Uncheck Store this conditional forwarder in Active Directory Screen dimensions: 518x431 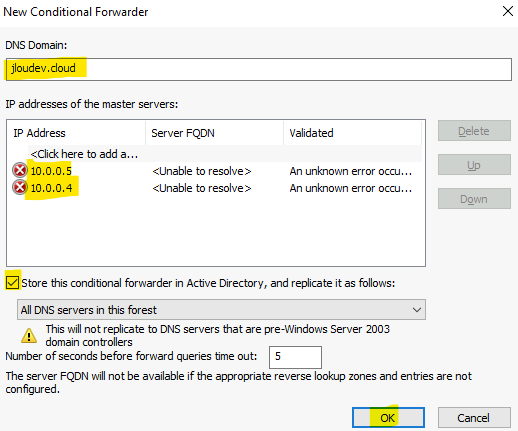[x=12, y=283]
